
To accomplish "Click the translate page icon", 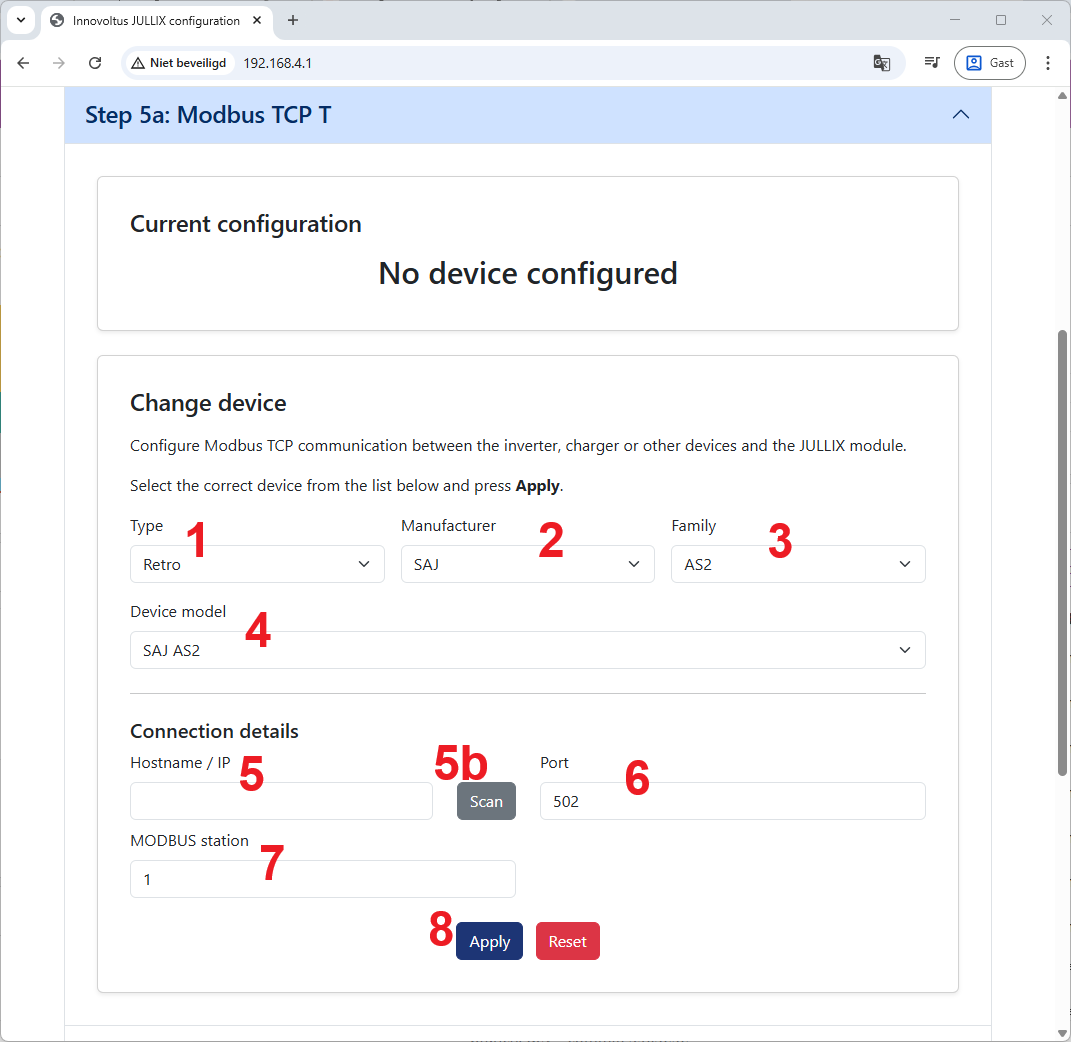I will [x=881, y=63].
